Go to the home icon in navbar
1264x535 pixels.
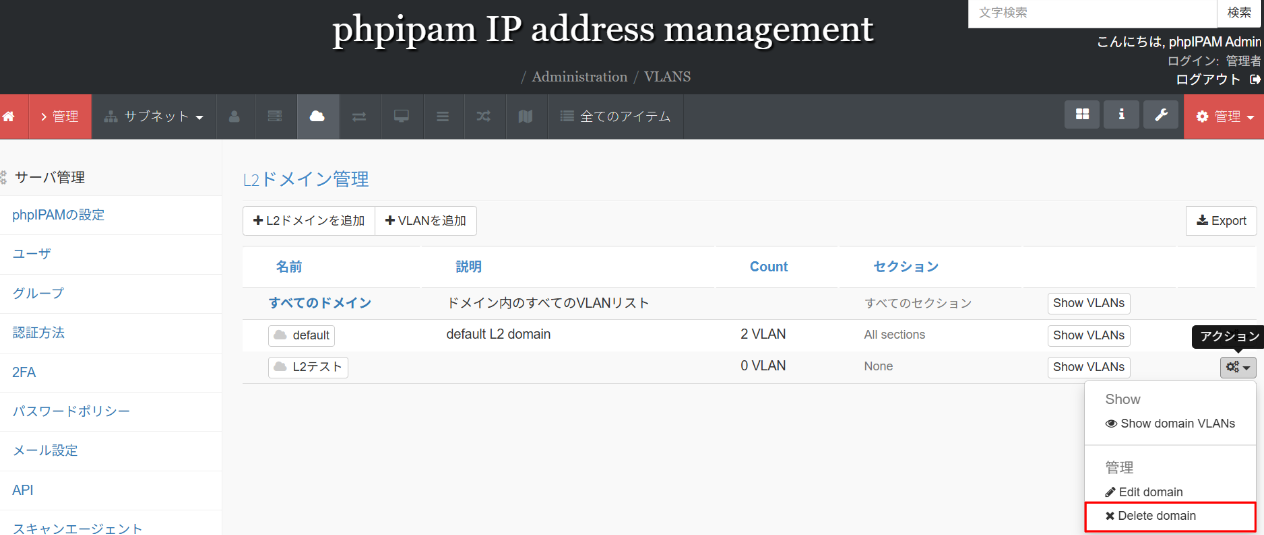[x=9, y=117]
